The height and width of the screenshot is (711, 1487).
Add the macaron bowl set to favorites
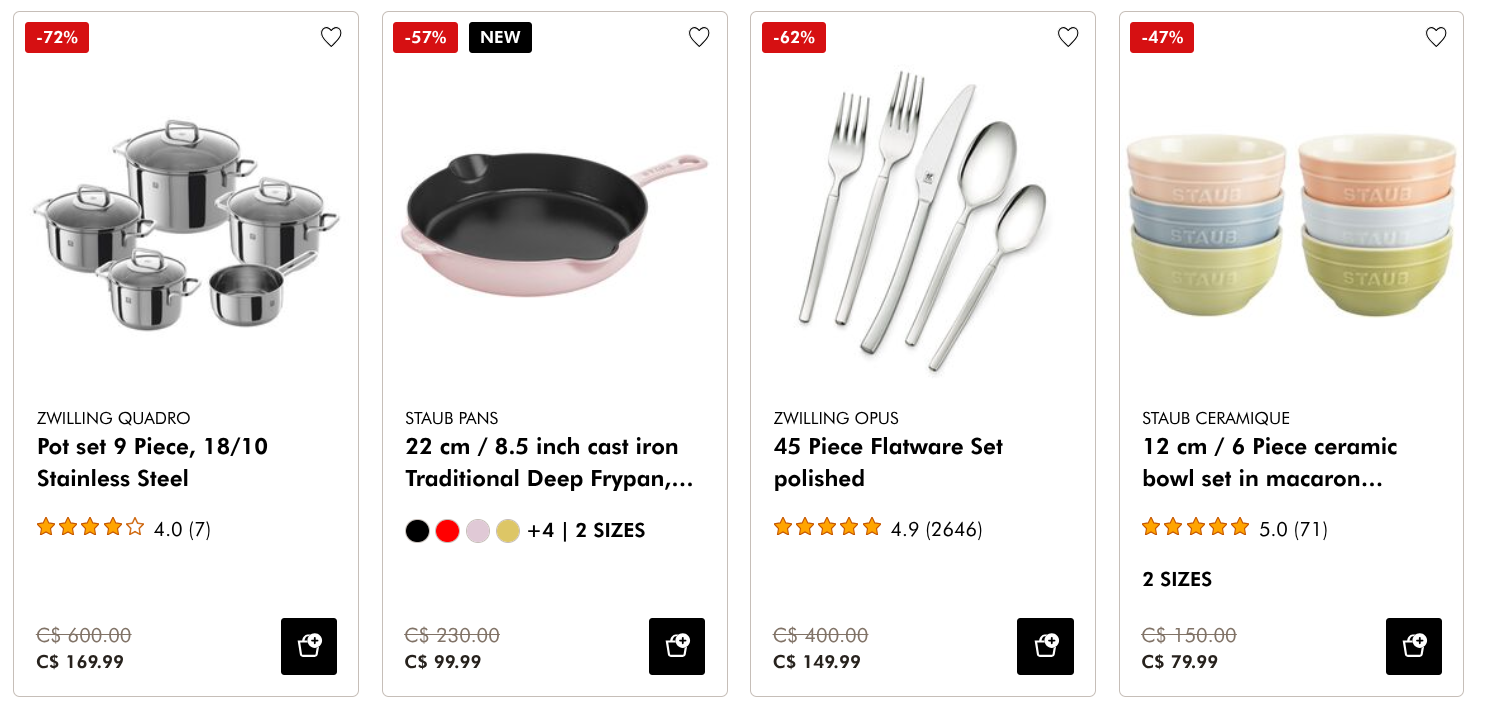click(1436, 36)
